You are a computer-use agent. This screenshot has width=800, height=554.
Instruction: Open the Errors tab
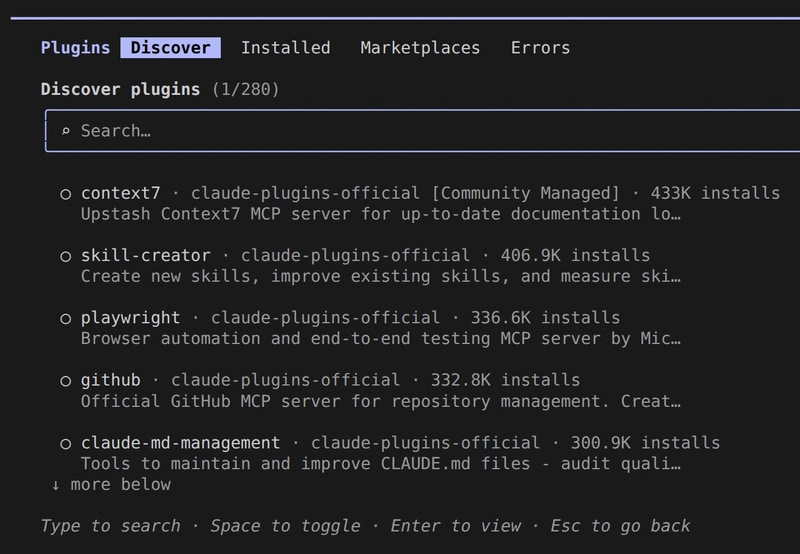point(540,47)
